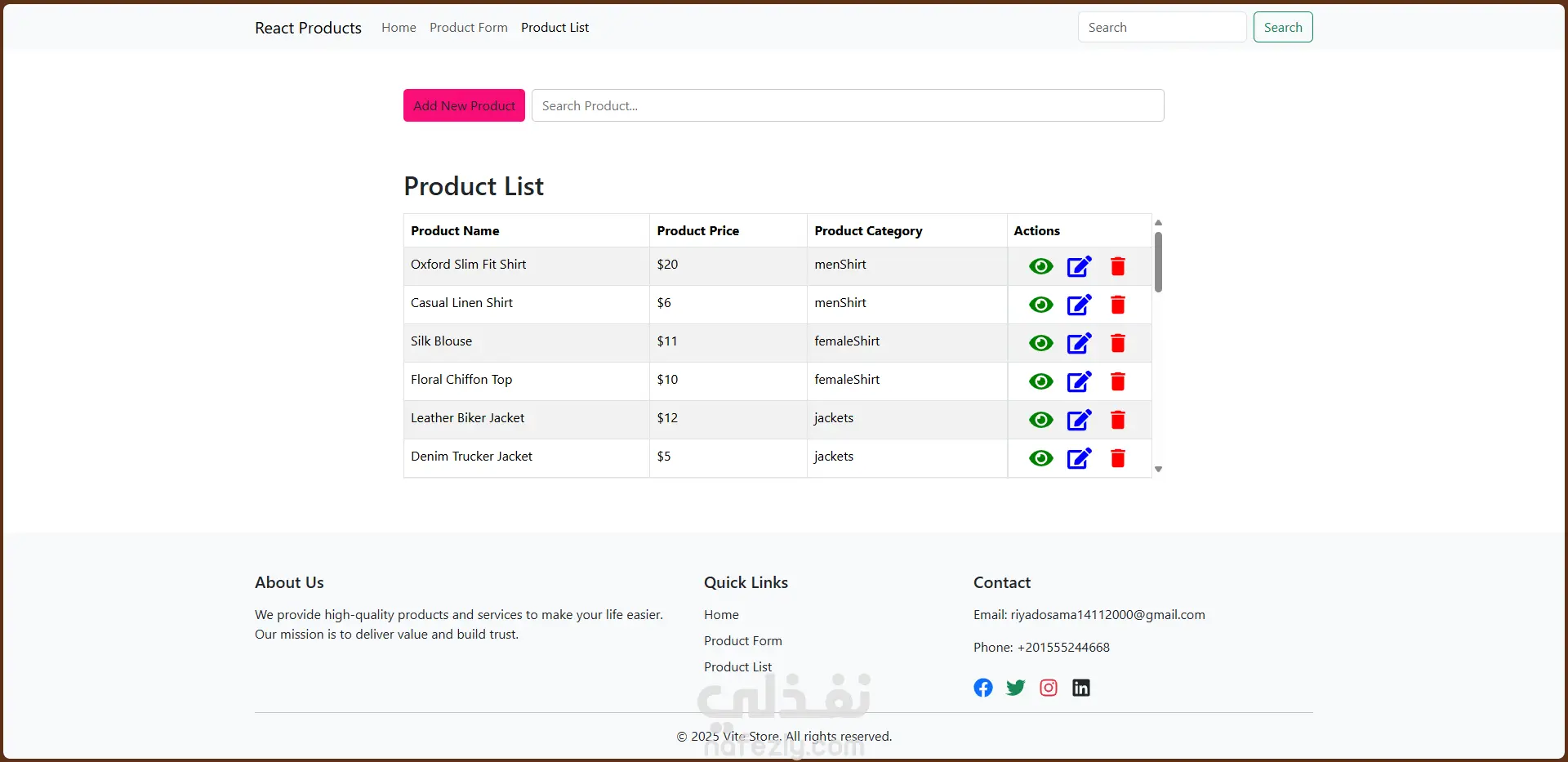Delete the Silk Blouse product
The width and height of the screenshot is (1568, 762).
coord(1118,343)
